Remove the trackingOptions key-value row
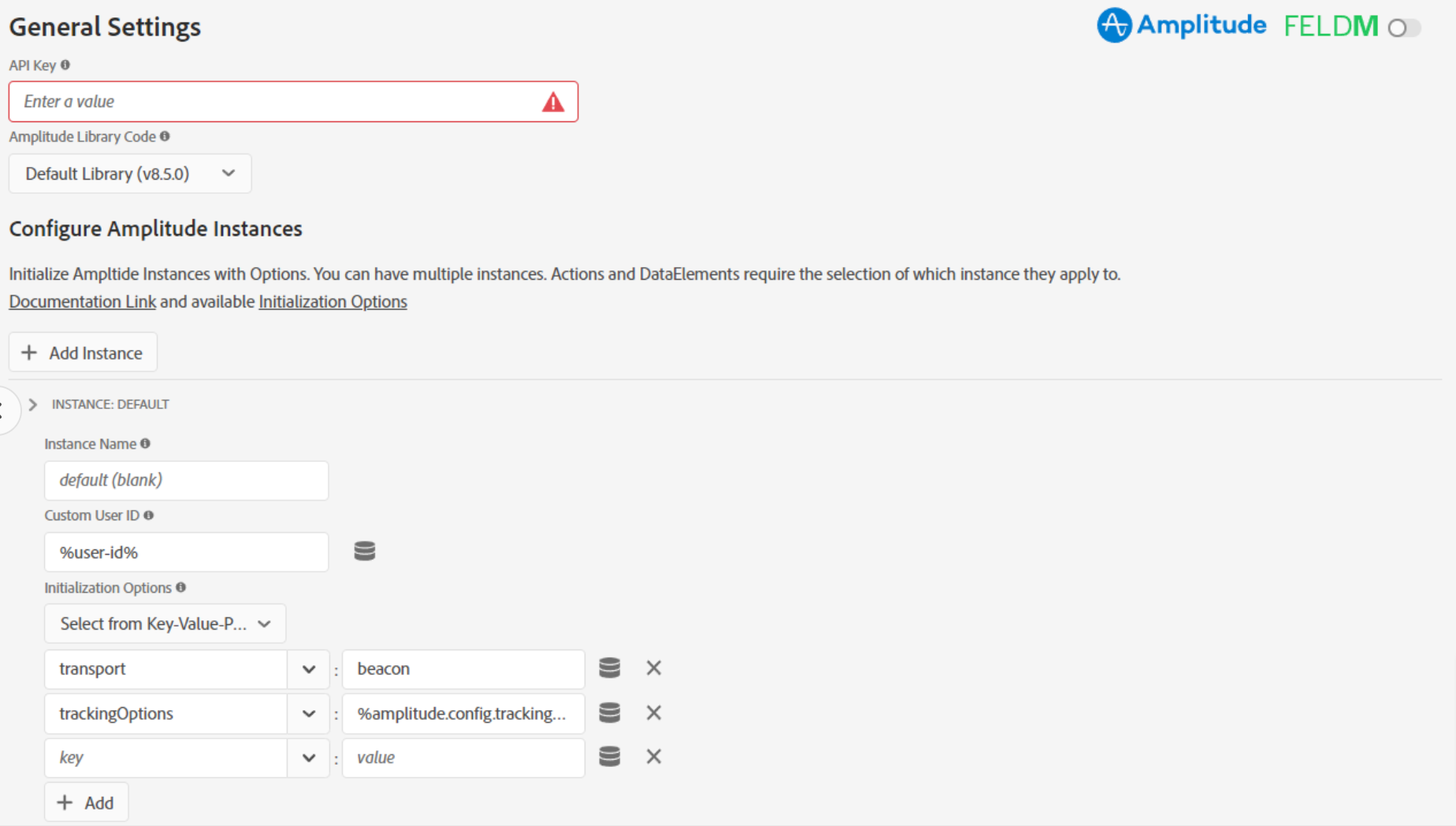Screen dimensions: 1456x826 [654, 713]
